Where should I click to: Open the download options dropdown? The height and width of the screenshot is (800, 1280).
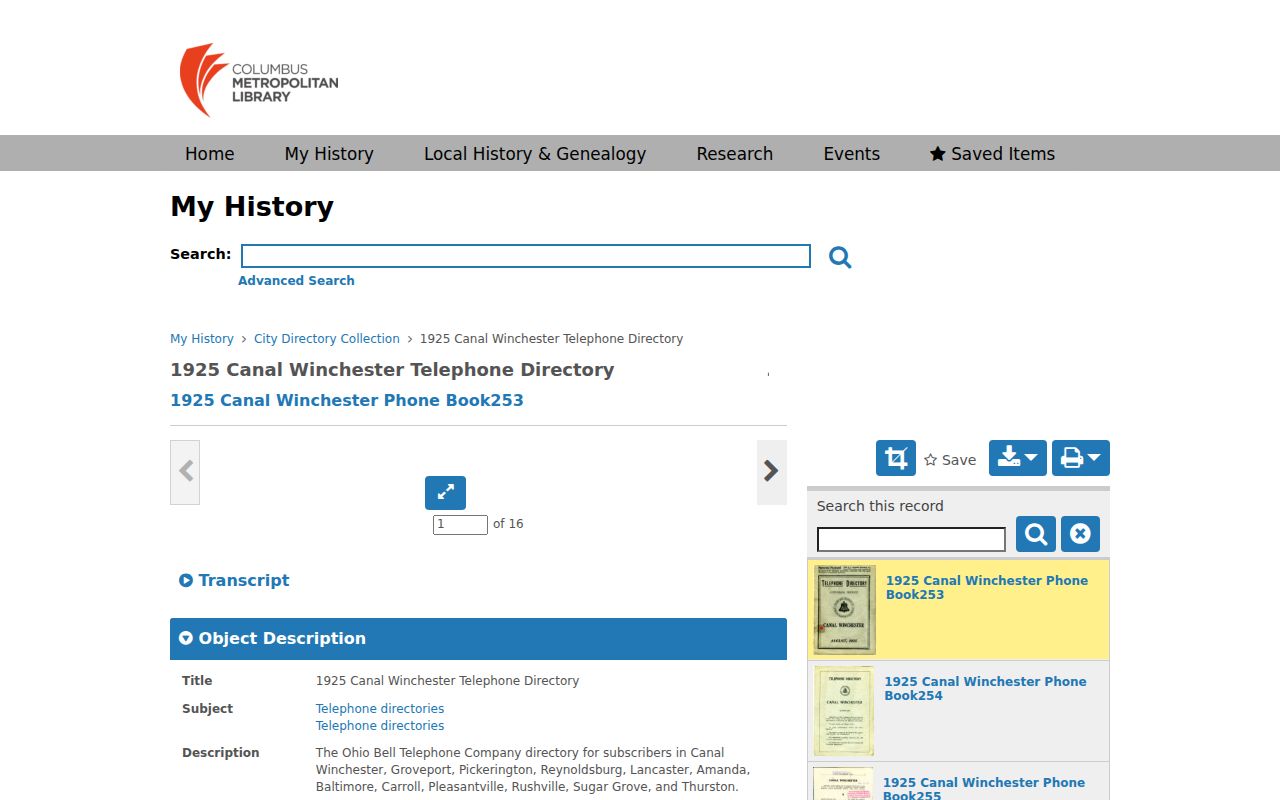(x=1018, y=458)
